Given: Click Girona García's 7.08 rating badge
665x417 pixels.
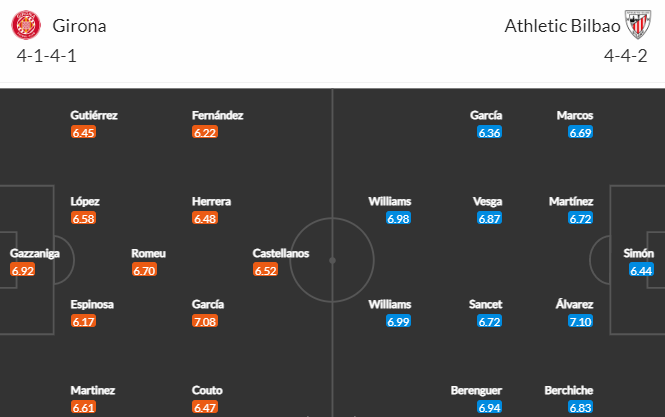Looking at the screenshot, I should [205, 322].
